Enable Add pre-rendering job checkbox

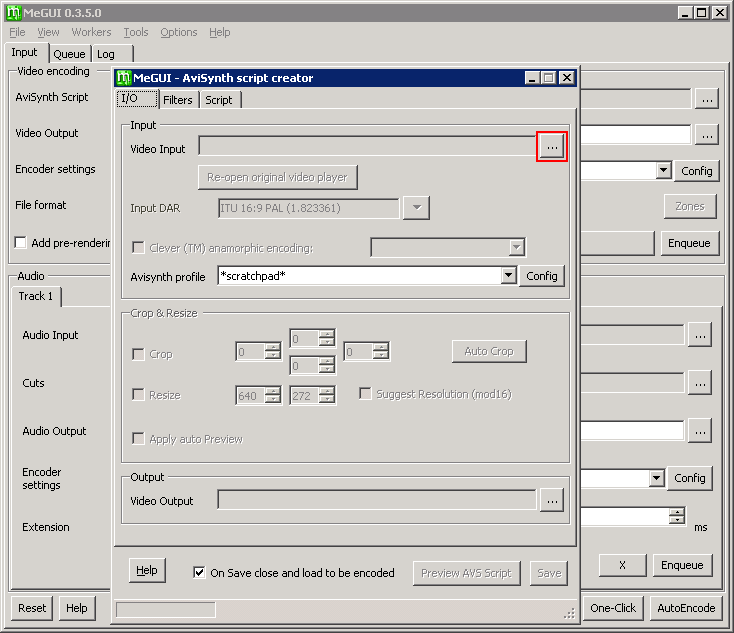tap(20, 243)
